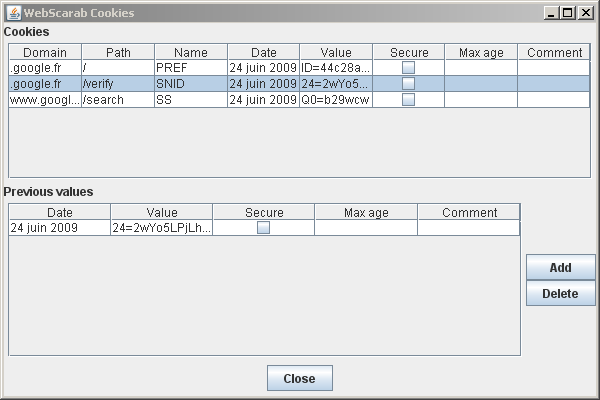
Task: Select the 24 juin 2009 previous value row
Action: coord(59,228)
